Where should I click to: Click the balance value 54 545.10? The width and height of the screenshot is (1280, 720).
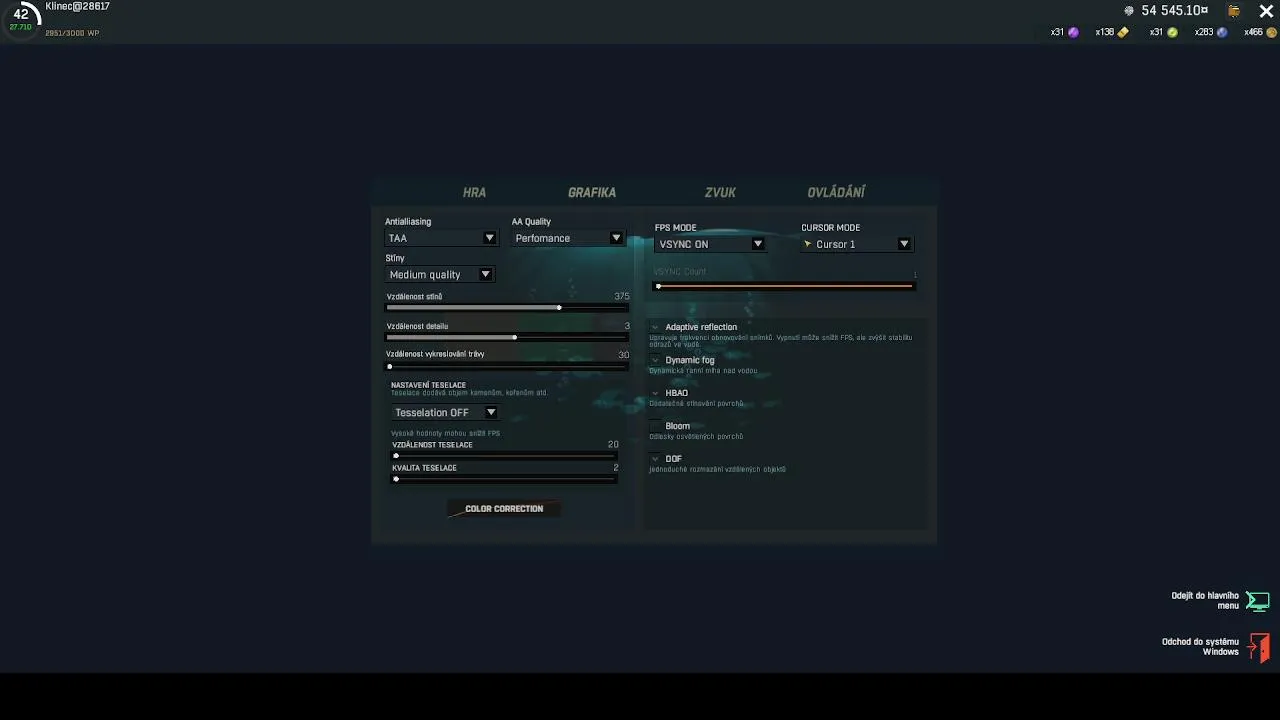tap(1175, 11)
